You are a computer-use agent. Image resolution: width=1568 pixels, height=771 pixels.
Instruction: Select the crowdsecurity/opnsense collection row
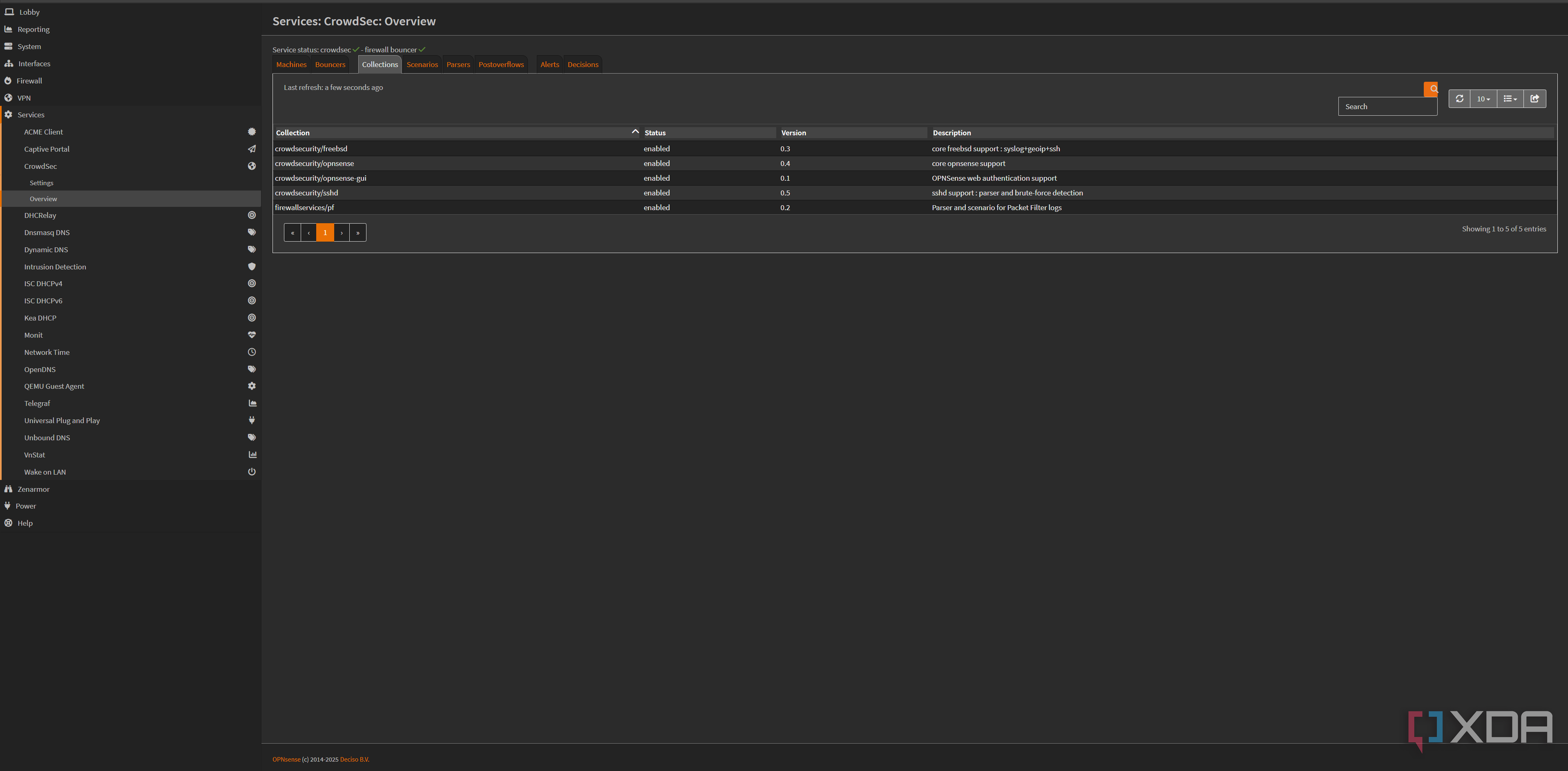tap(915, 163)
